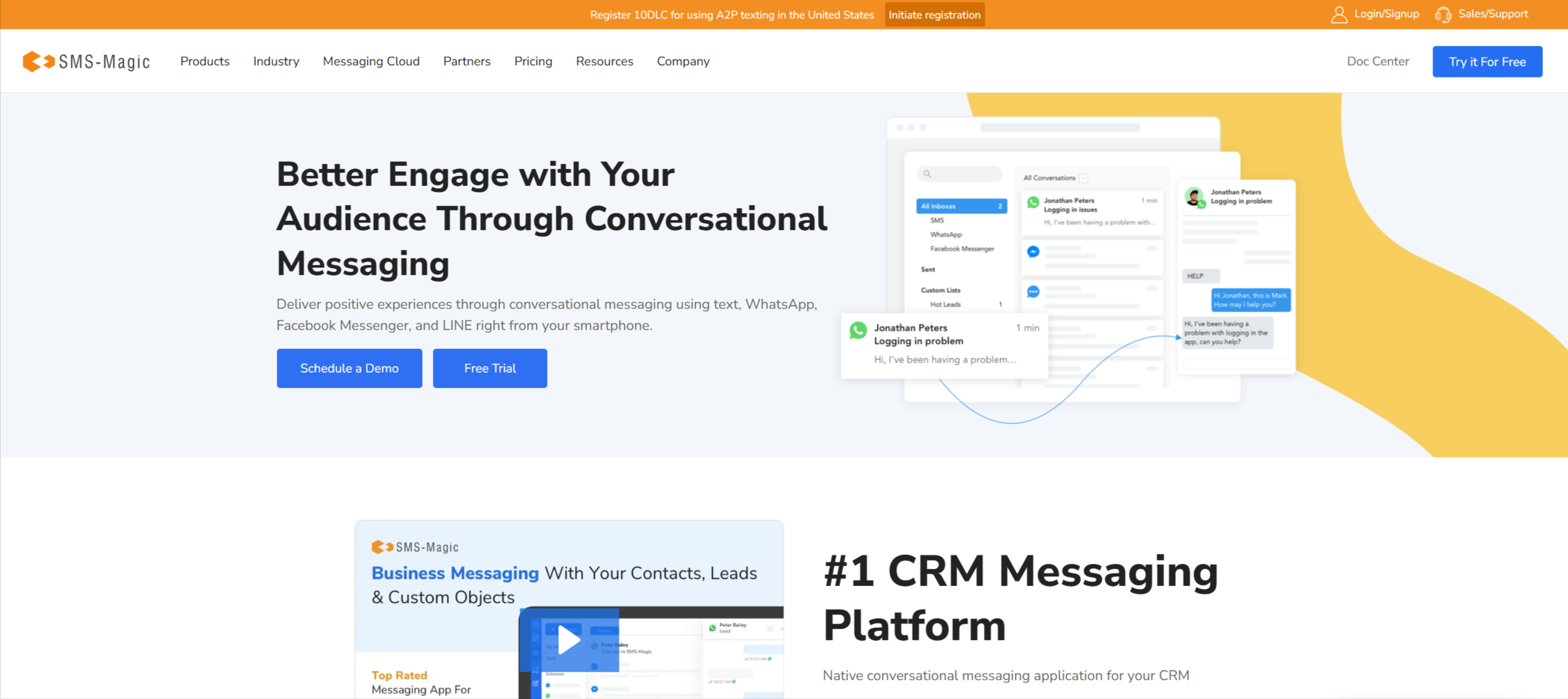This screenshot has height=699, width=1568.
Task: Open the Resources menu
Action: tap(604, 61)
